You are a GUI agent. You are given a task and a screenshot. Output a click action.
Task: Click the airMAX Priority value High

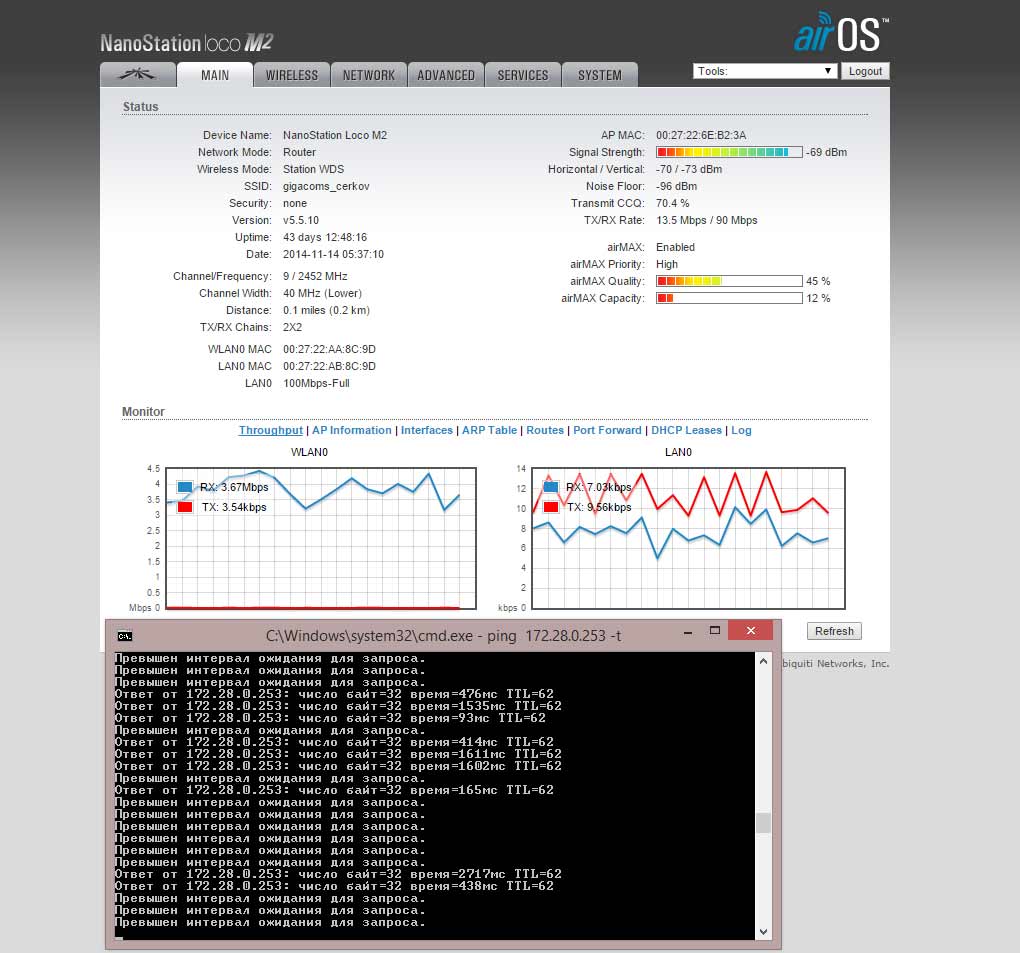(667, 264)
